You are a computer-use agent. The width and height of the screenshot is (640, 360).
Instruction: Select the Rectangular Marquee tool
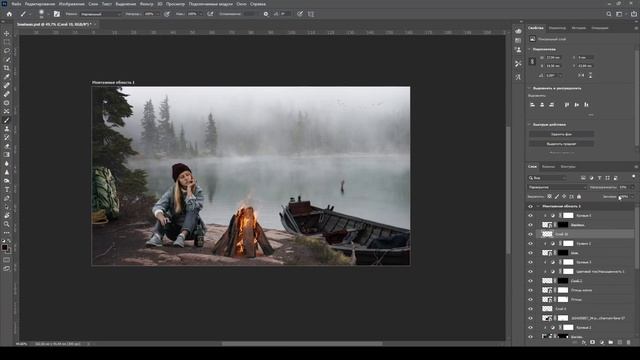coord(7,42)
